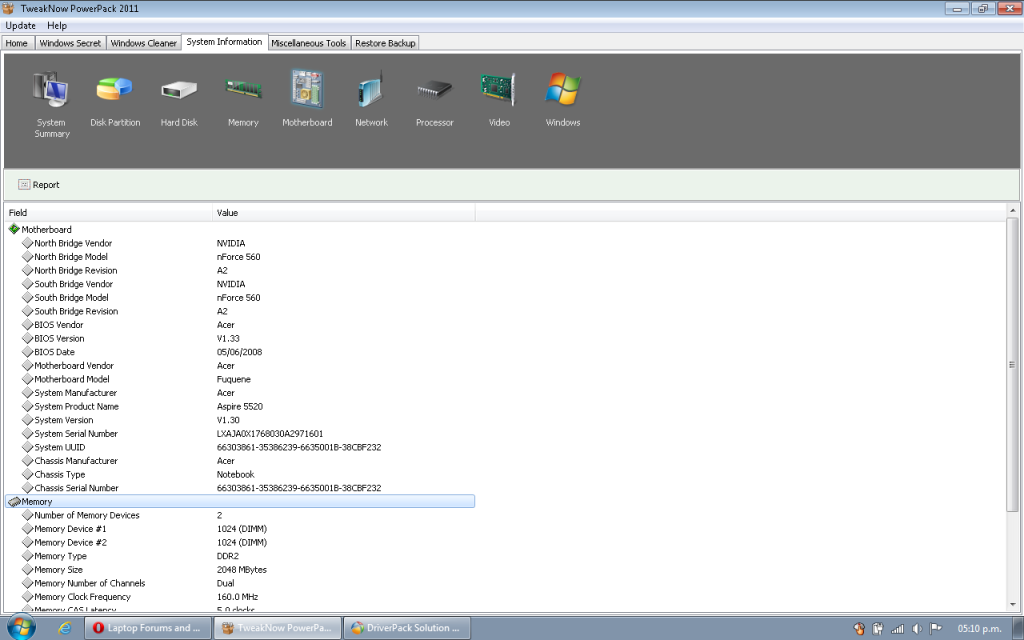Select the System UUID row
This screenshot has height=640, width=1024.
(240, 447)
